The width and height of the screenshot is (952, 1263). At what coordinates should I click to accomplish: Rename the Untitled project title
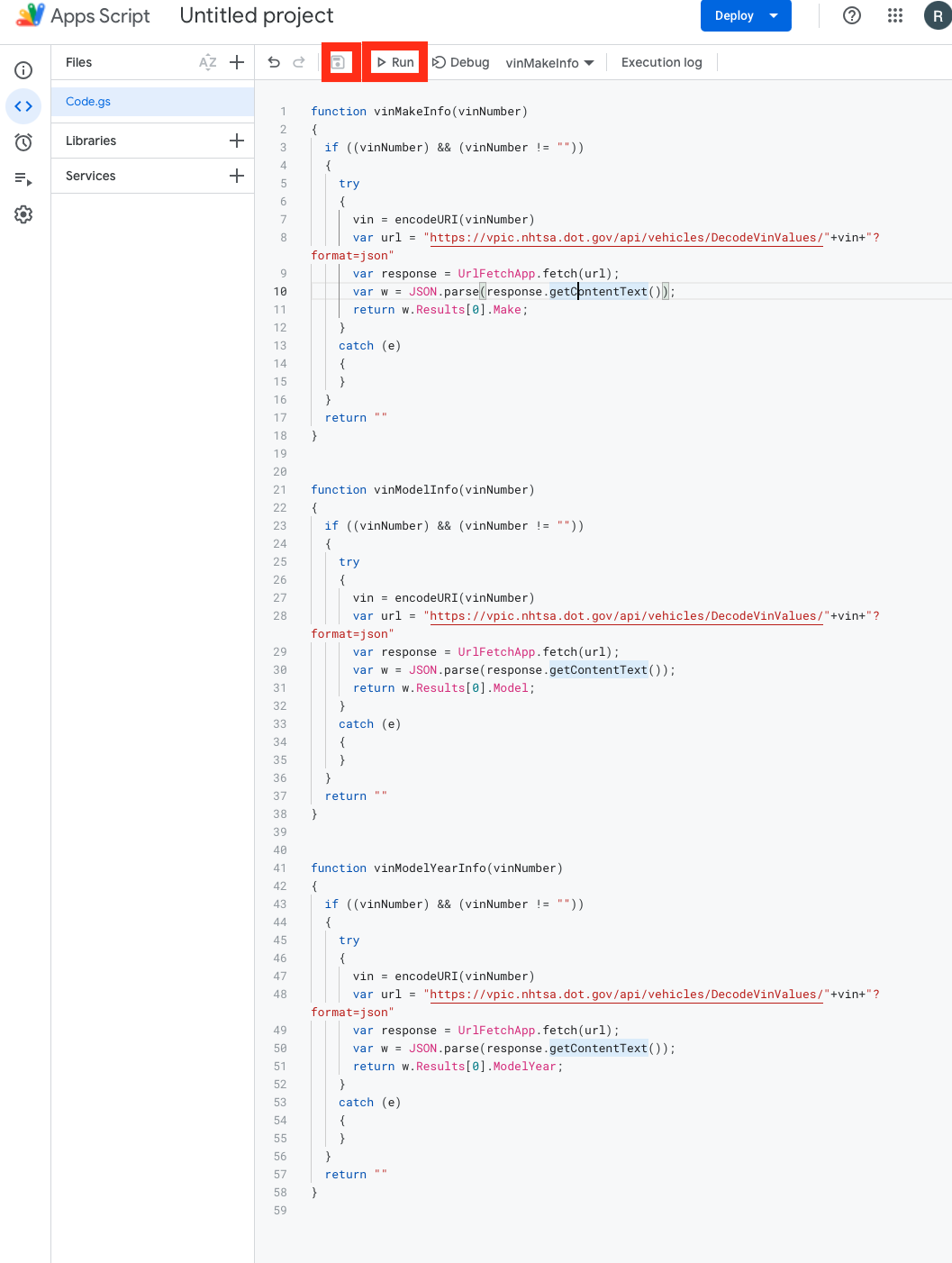pos(256,15)
